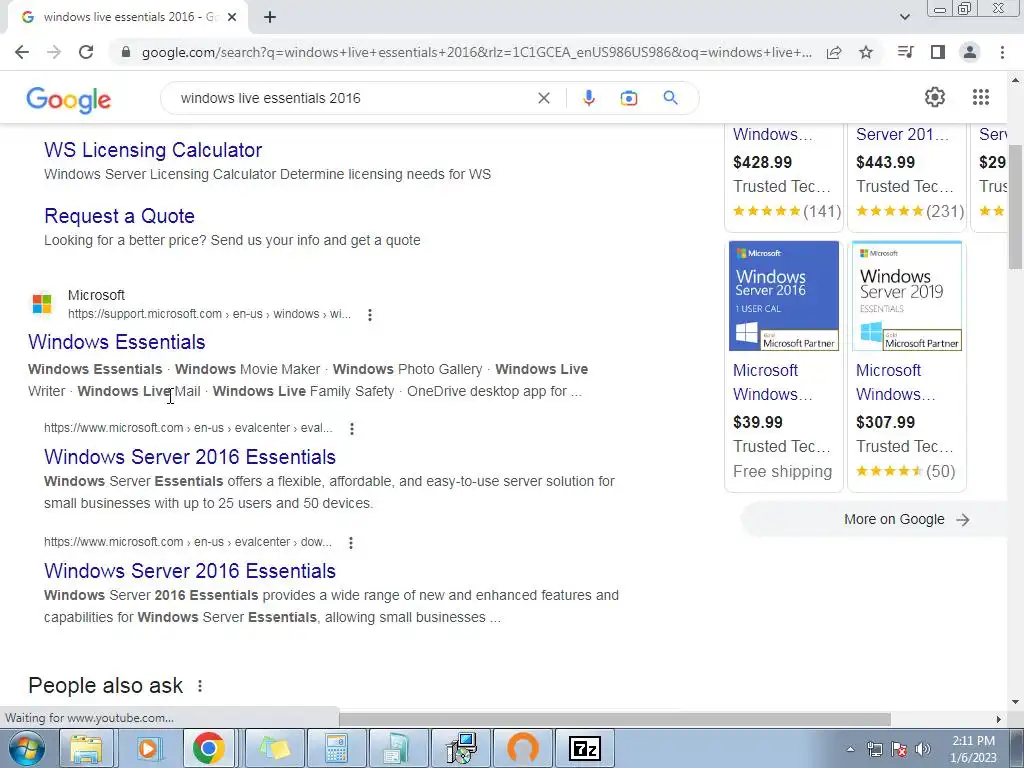Show hidden tray icons arrow
The image size is (1024, 768).
pos(850,749)
